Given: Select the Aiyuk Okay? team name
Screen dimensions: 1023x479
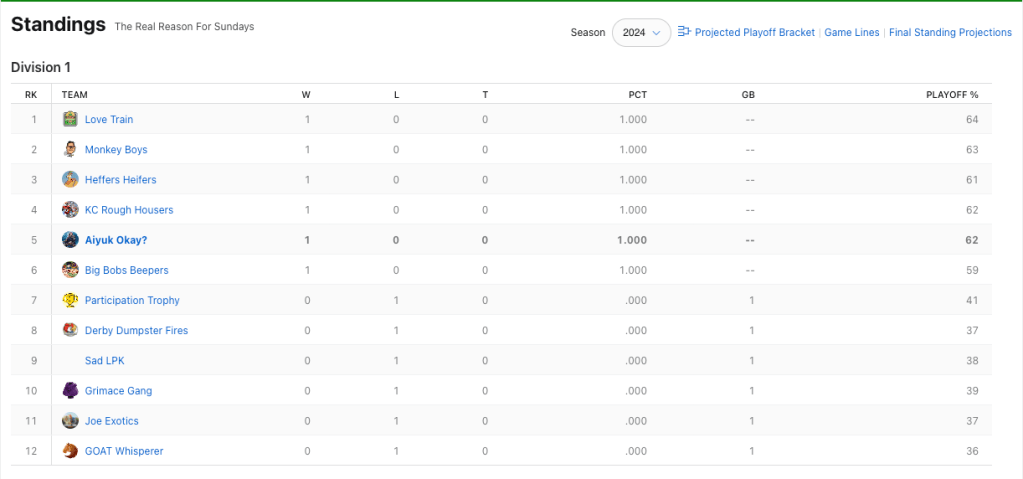Looking at the screenshot, I should (116, 240).
